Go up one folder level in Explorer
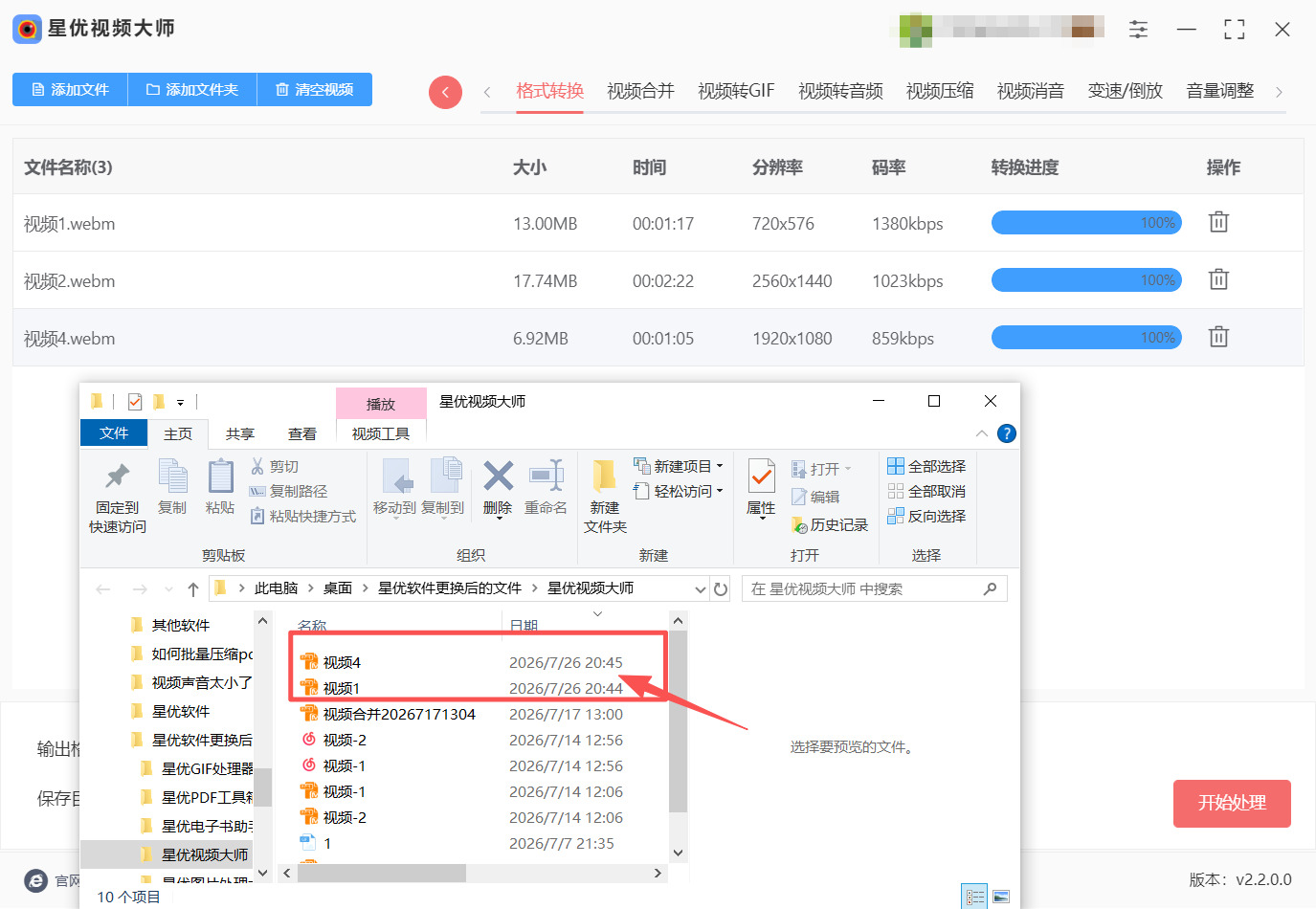 coord(193,588)
